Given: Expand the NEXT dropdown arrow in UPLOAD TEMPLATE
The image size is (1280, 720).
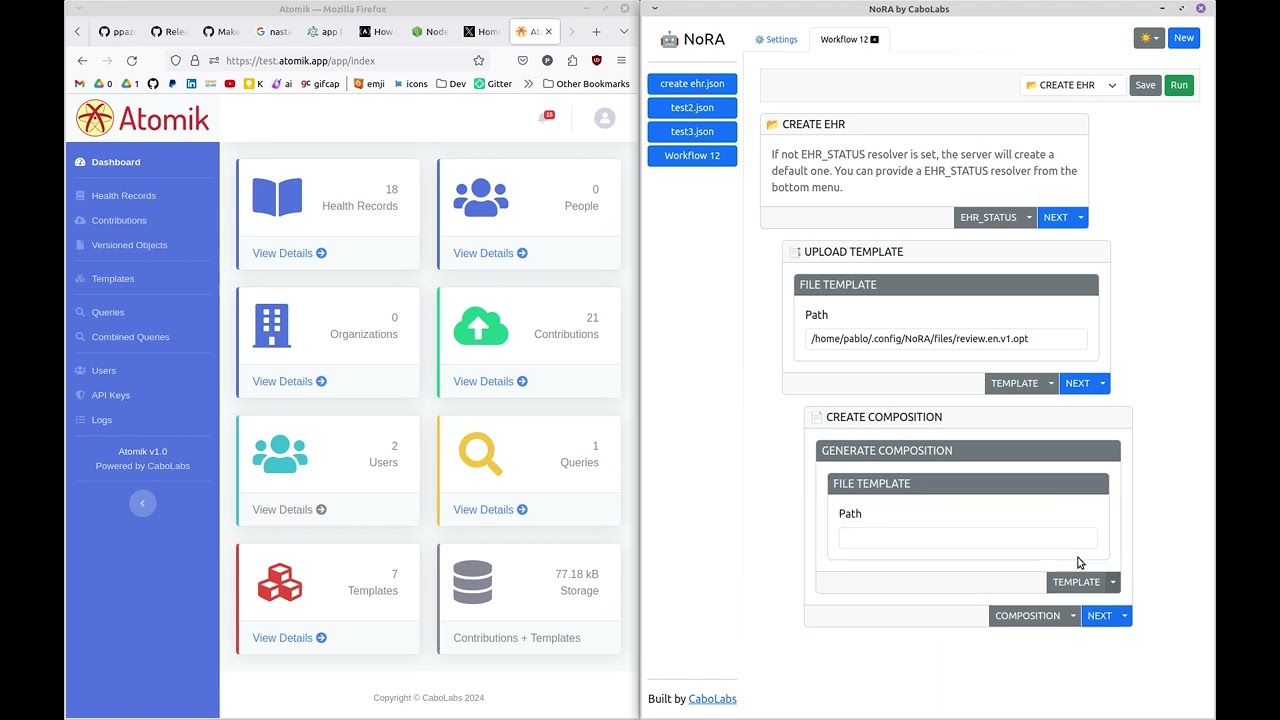Looking at the screenshot, I should (1103, 383).
